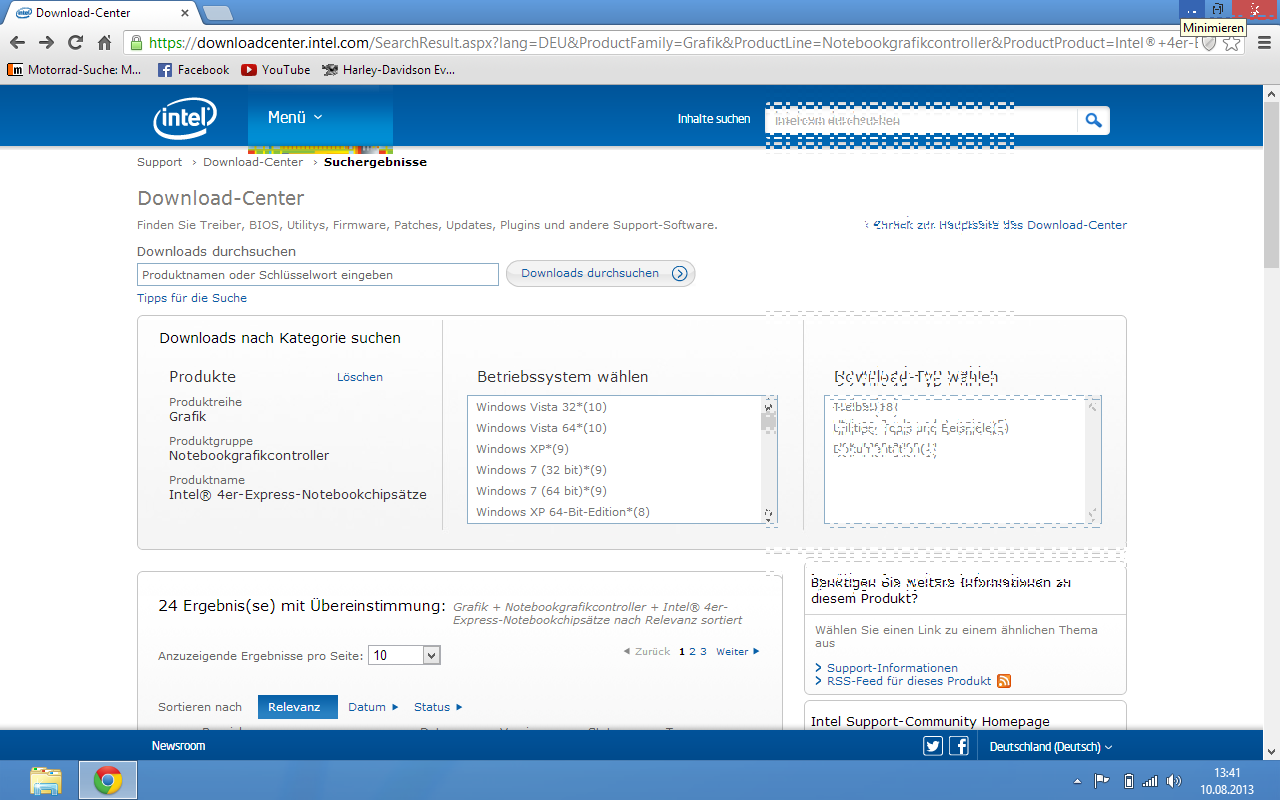Open RSS-Feed für dieses Produkt link
Screen dimensions: 1280x800
coord(909,681)
